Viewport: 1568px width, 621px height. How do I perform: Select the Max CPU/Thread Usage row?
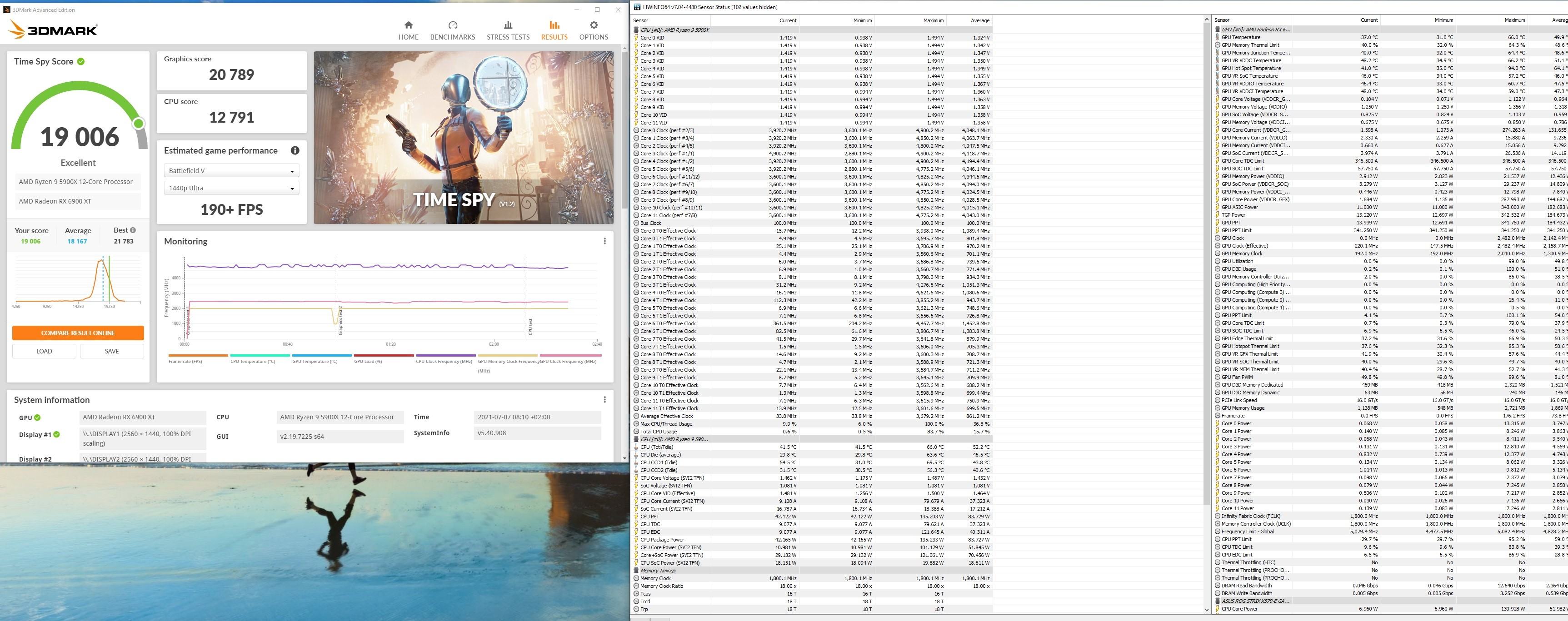click(x=812, y=424)
